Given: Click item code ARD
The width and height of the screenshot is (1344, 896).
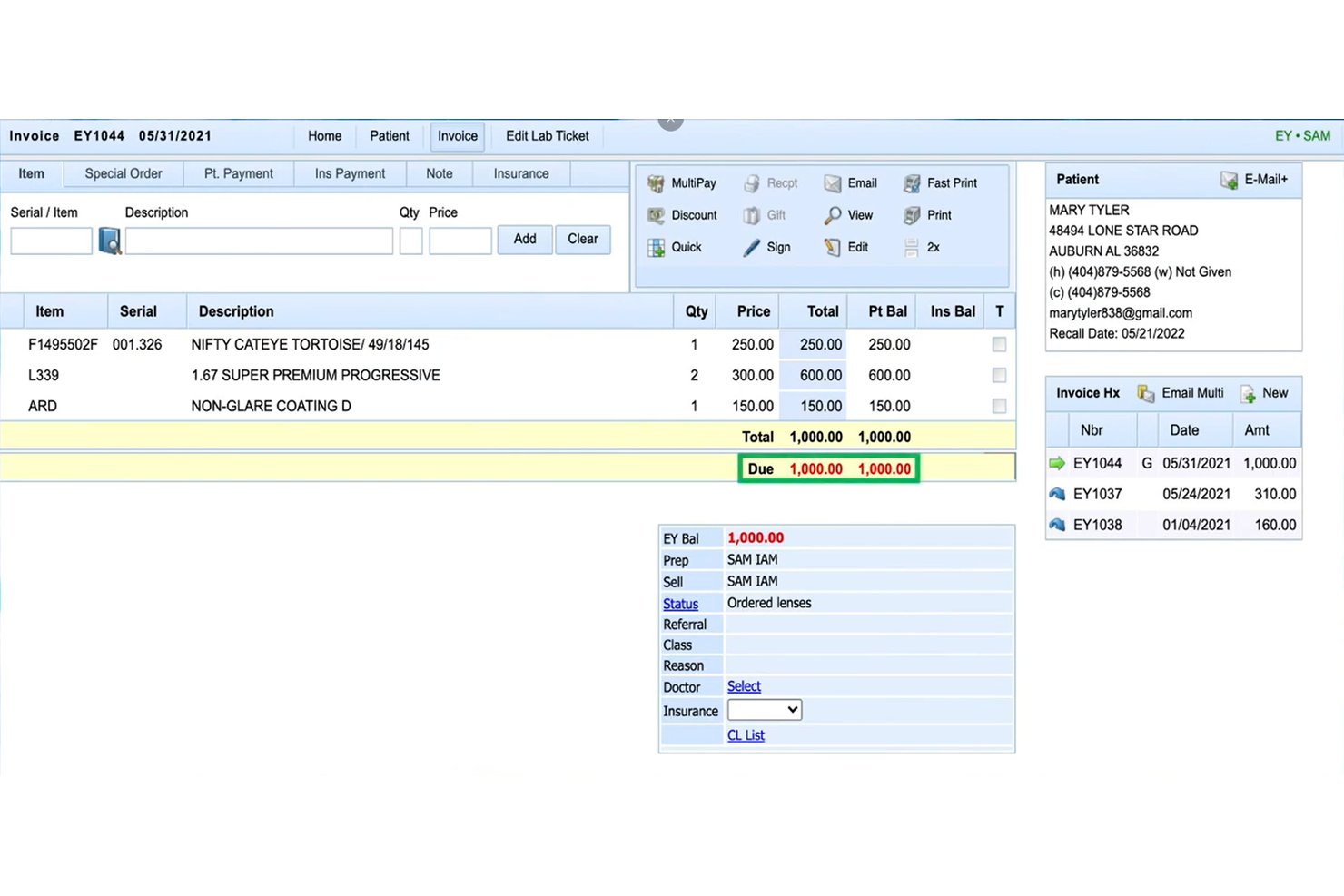Looking at the screenshot, I should [43, 406].
